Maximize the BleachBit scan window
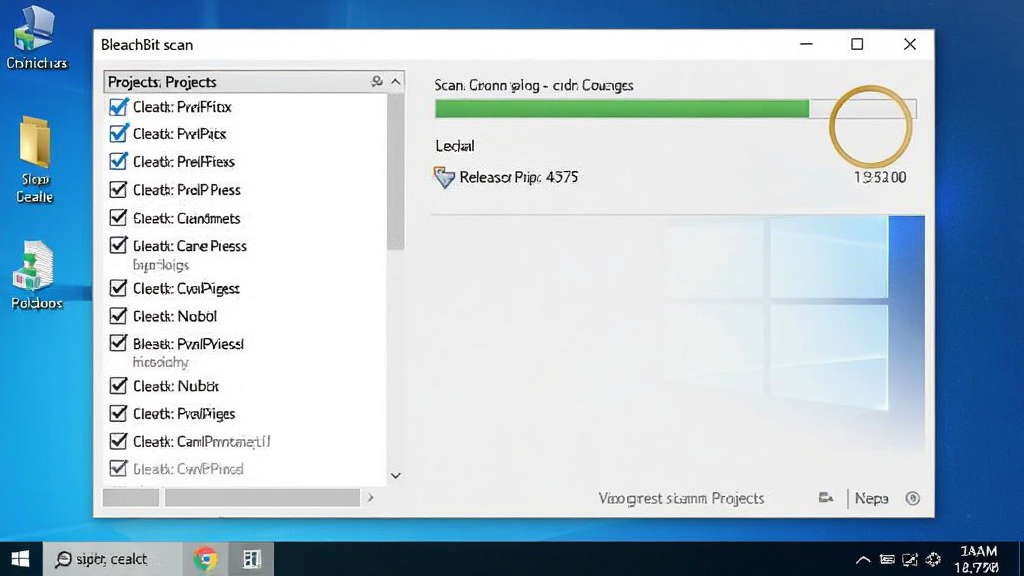Image resolution: width=1024 pixels, height=576 pixels. coord(857,44)
